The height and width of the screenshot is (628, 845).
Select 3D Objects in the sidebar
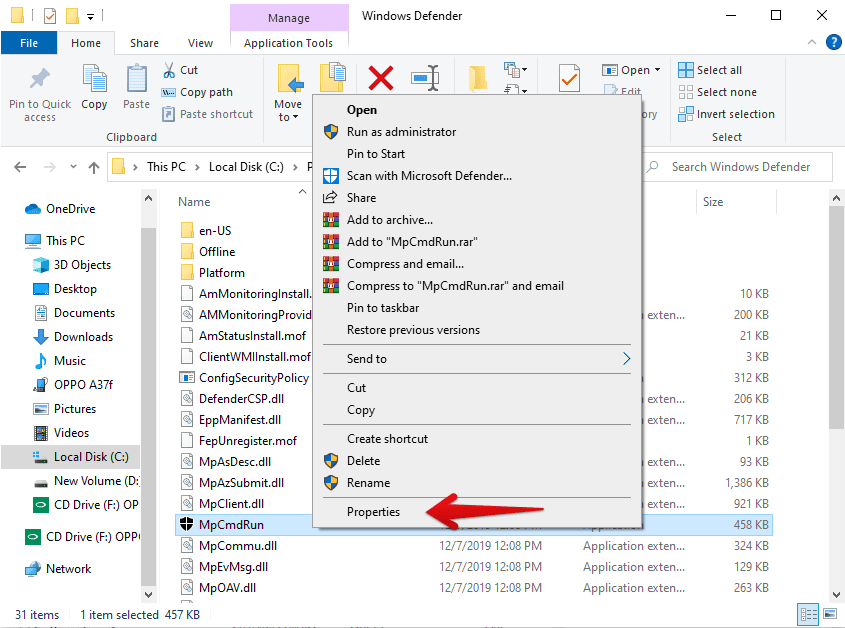coord(72,265)
